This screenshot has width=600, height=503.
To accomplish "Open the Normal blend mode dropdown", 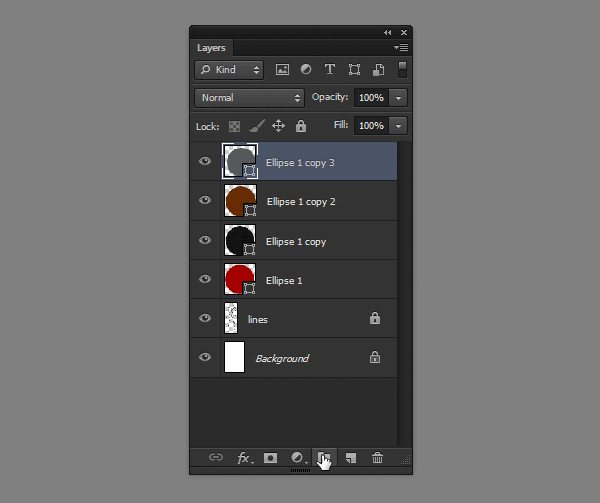I will (250, 98).
